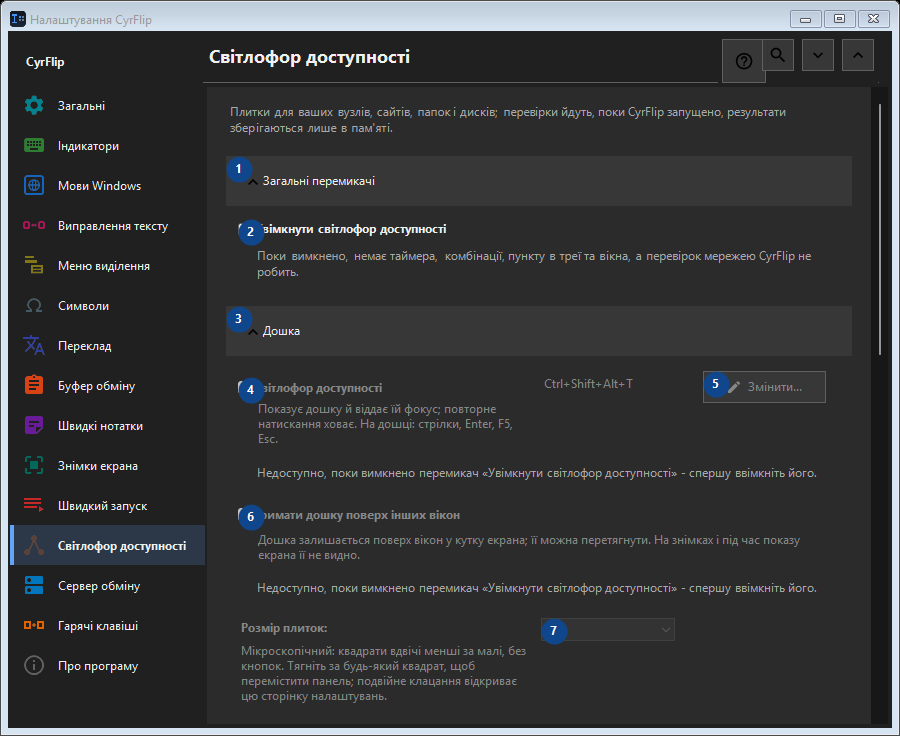Image resolution: width=900 pixels, height=736 pixels.
Task: Select the Знімки екрана capture icon
Action: click(x=34, y=466)
